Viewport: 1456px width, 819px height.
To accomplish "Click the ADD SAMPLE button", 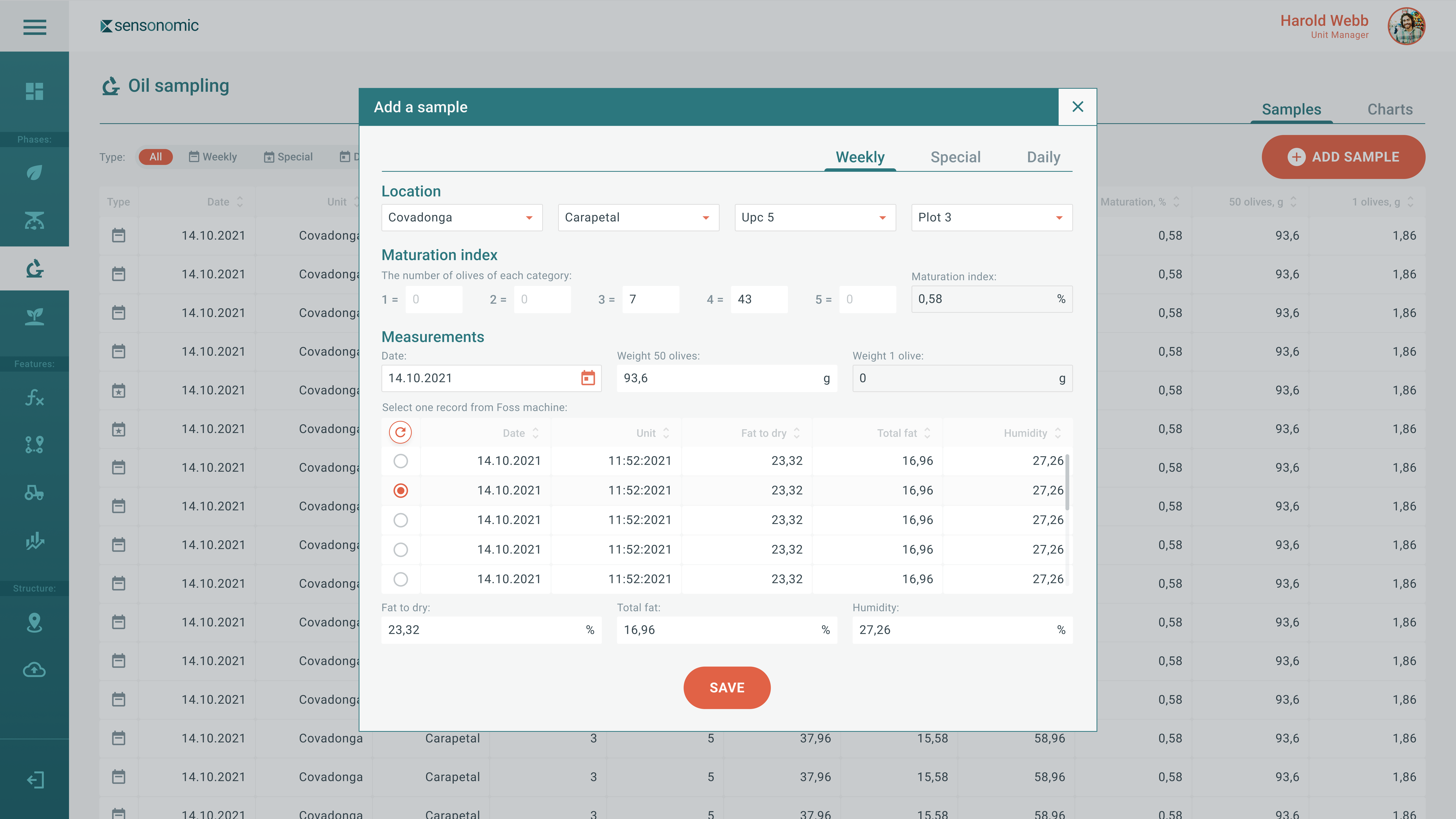I will click(1343, 157).
